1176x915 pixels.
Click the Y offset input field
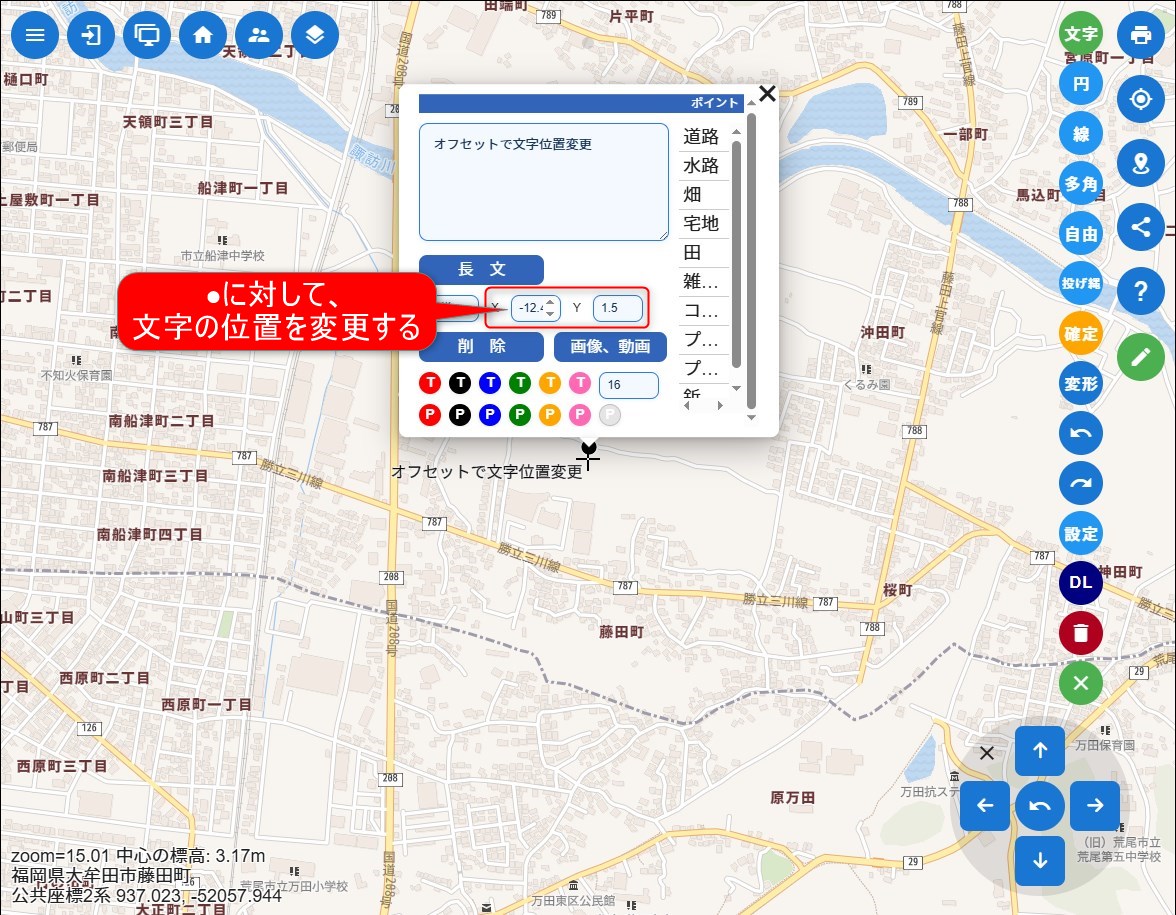point(617,308)
